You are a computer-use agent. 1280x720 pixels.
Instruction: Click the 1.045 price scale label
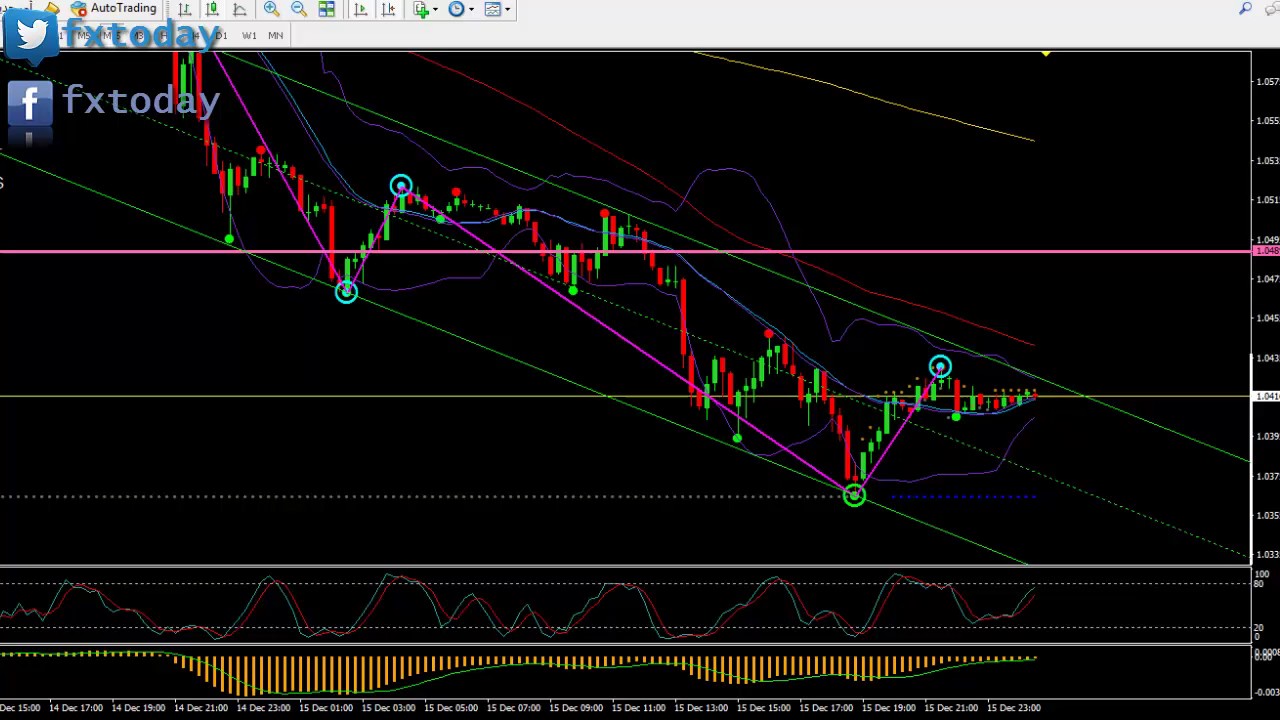[1266, 319]
